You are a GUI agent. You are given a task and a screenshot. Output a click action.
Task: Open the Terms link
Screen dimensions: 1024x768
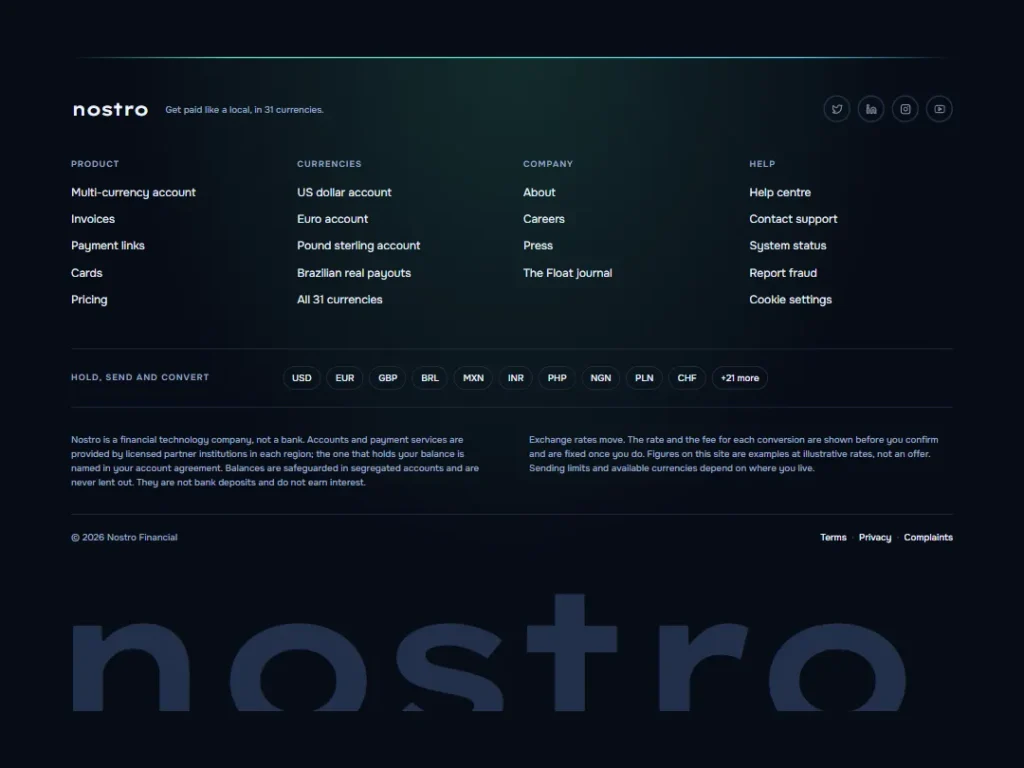pos(833,537)
